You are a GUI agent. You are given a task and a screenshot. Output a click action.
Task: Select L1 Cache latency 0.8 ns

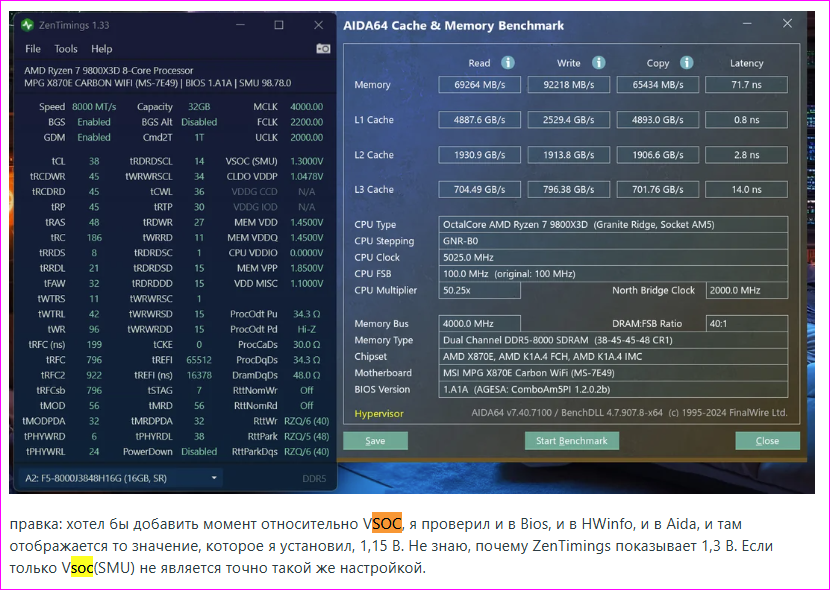[x=746, y=120]
